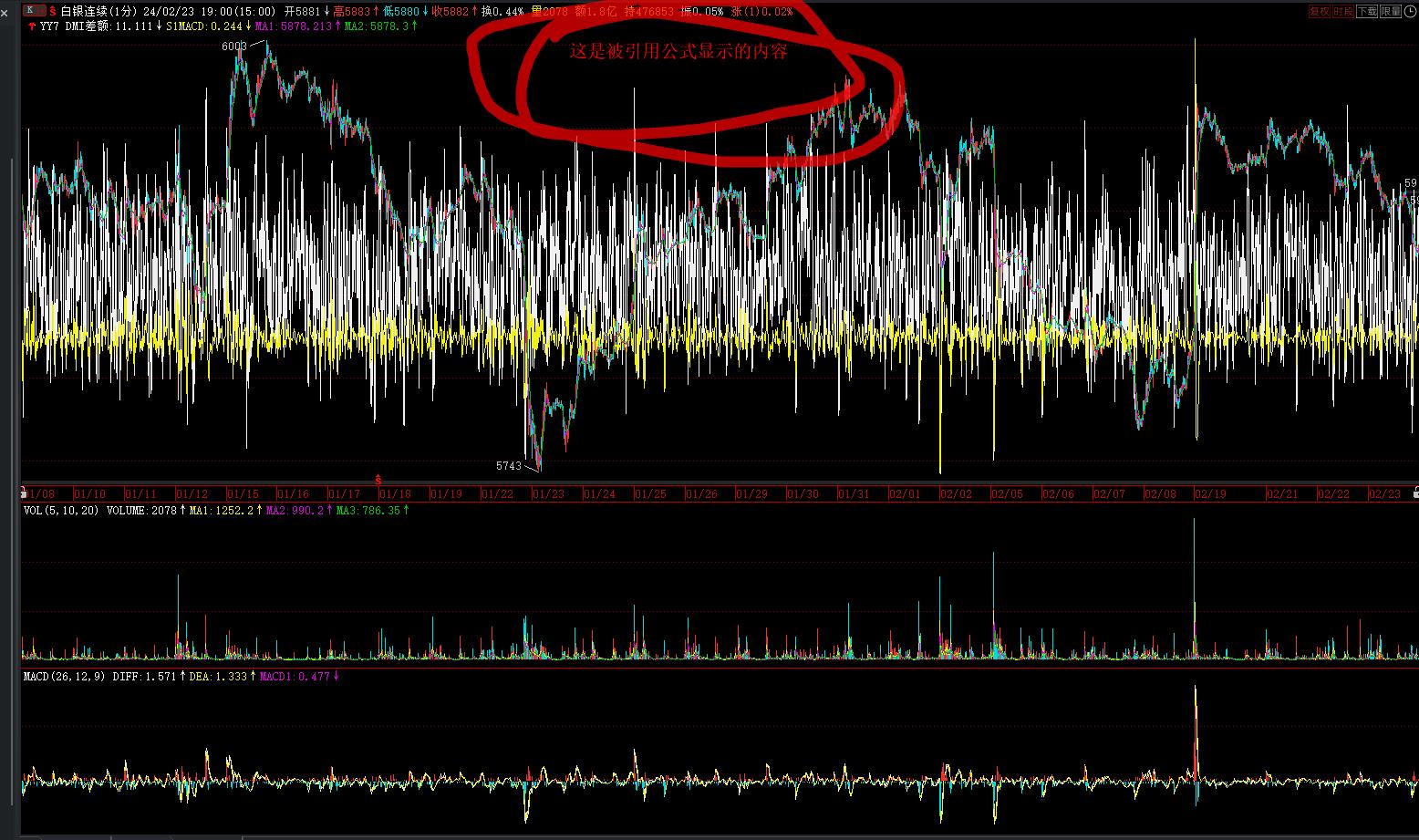This screenshot has height=840, width=1419.
Task: Click the 01/08 date on the time axis
Action: (38, 494)
